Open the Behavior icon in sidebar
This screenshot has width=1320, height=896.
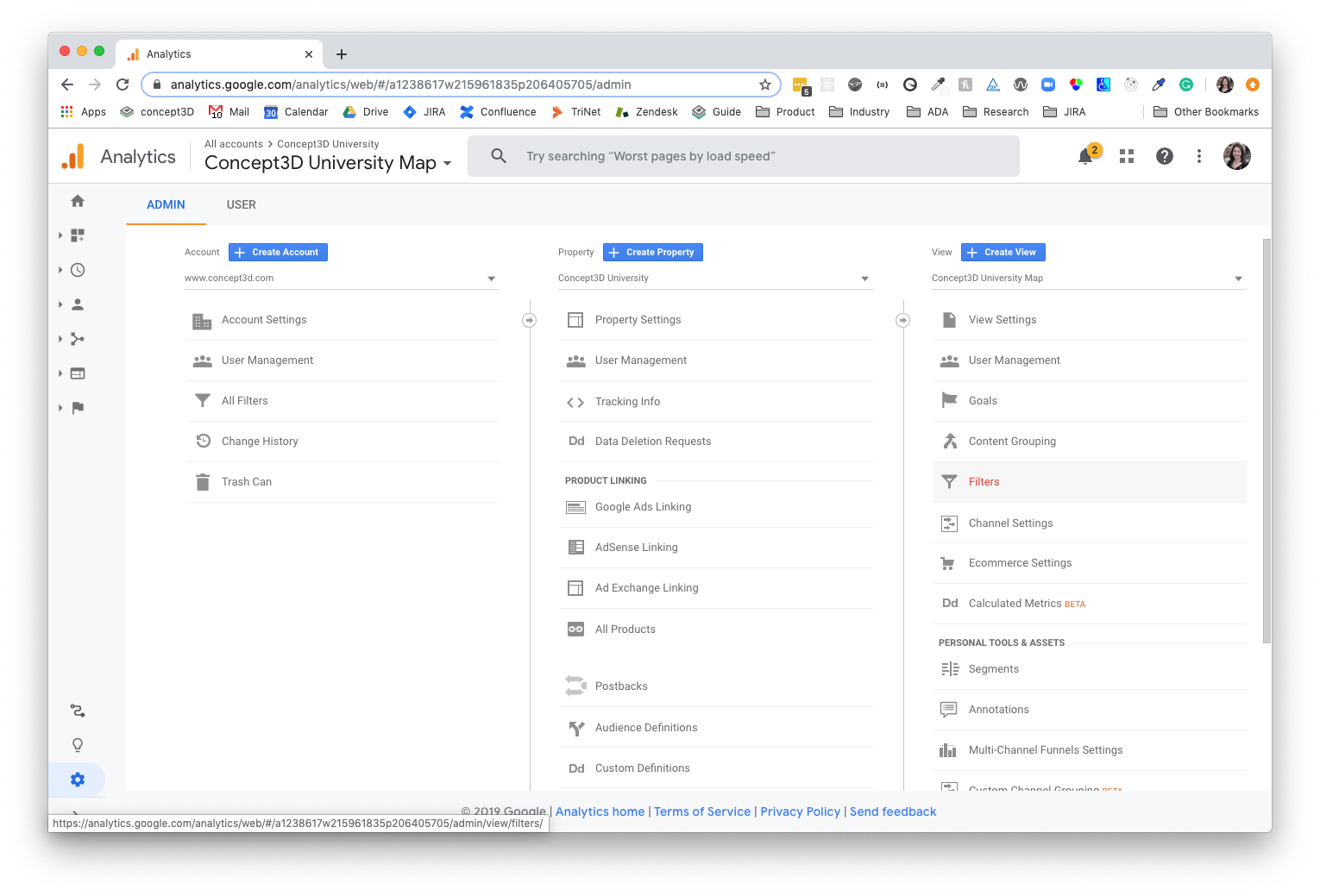78,373
